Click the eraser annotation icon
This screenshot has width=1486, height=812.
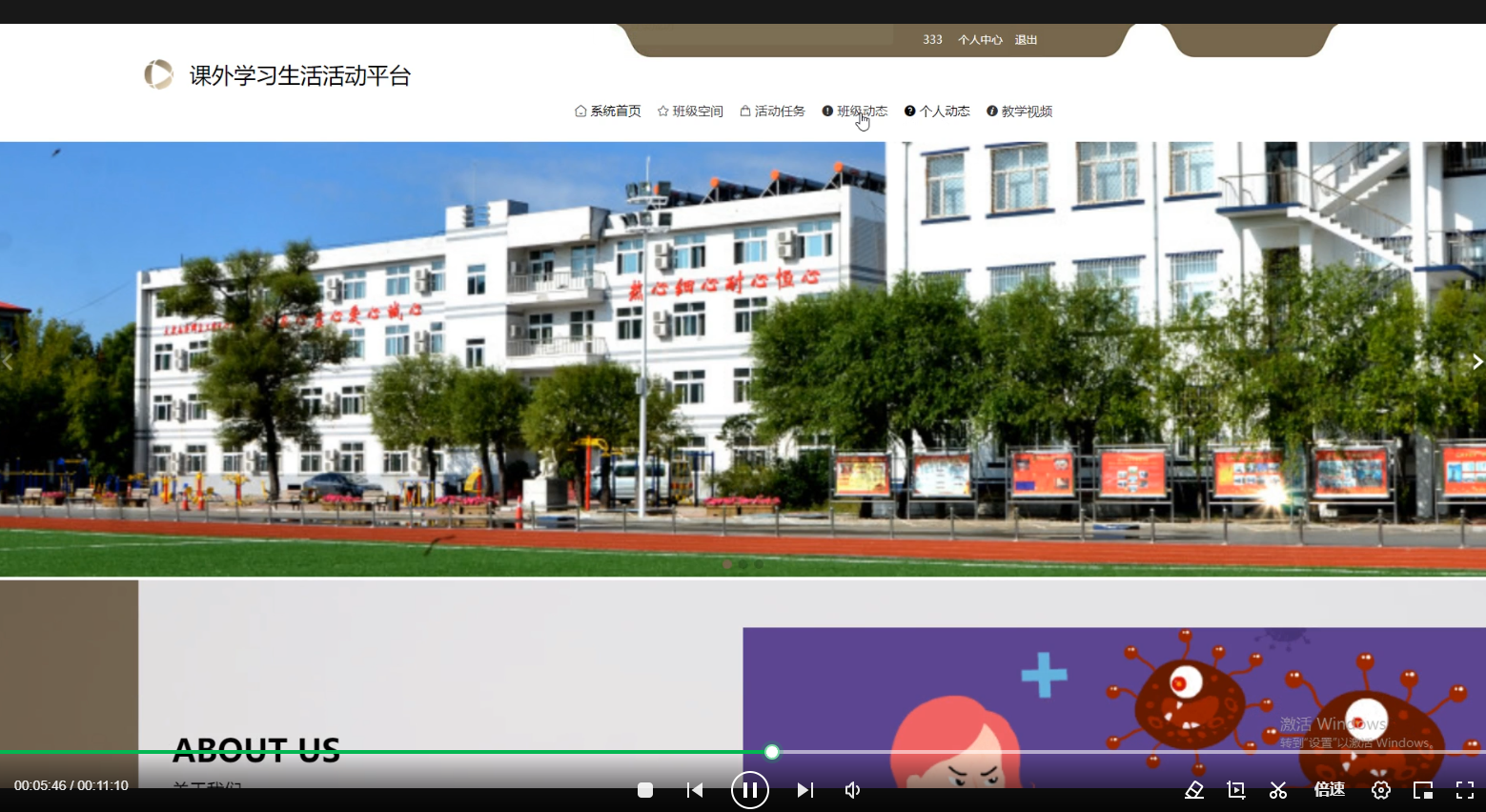tap(1194, 790)
